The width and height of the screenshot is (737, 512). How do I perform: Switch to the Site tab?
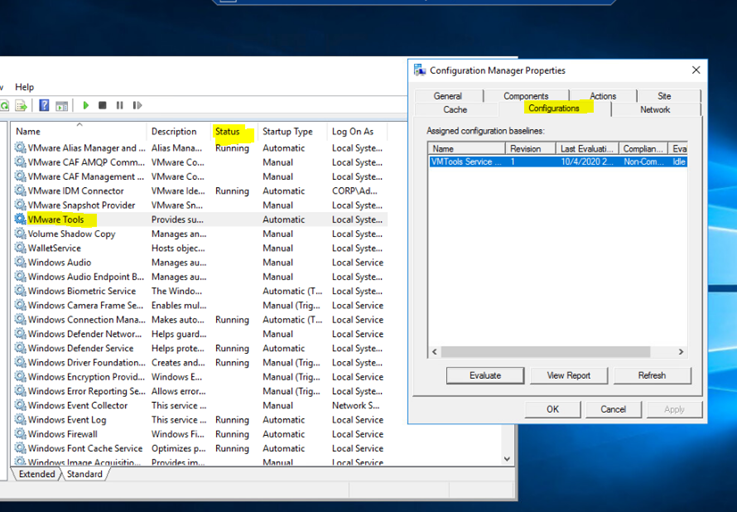coord(664,96)
